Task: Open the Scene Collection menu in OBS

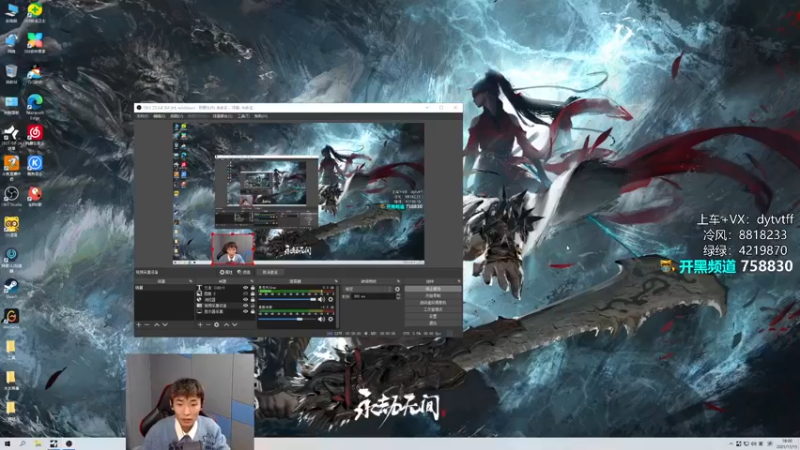Action: (222, 116)
